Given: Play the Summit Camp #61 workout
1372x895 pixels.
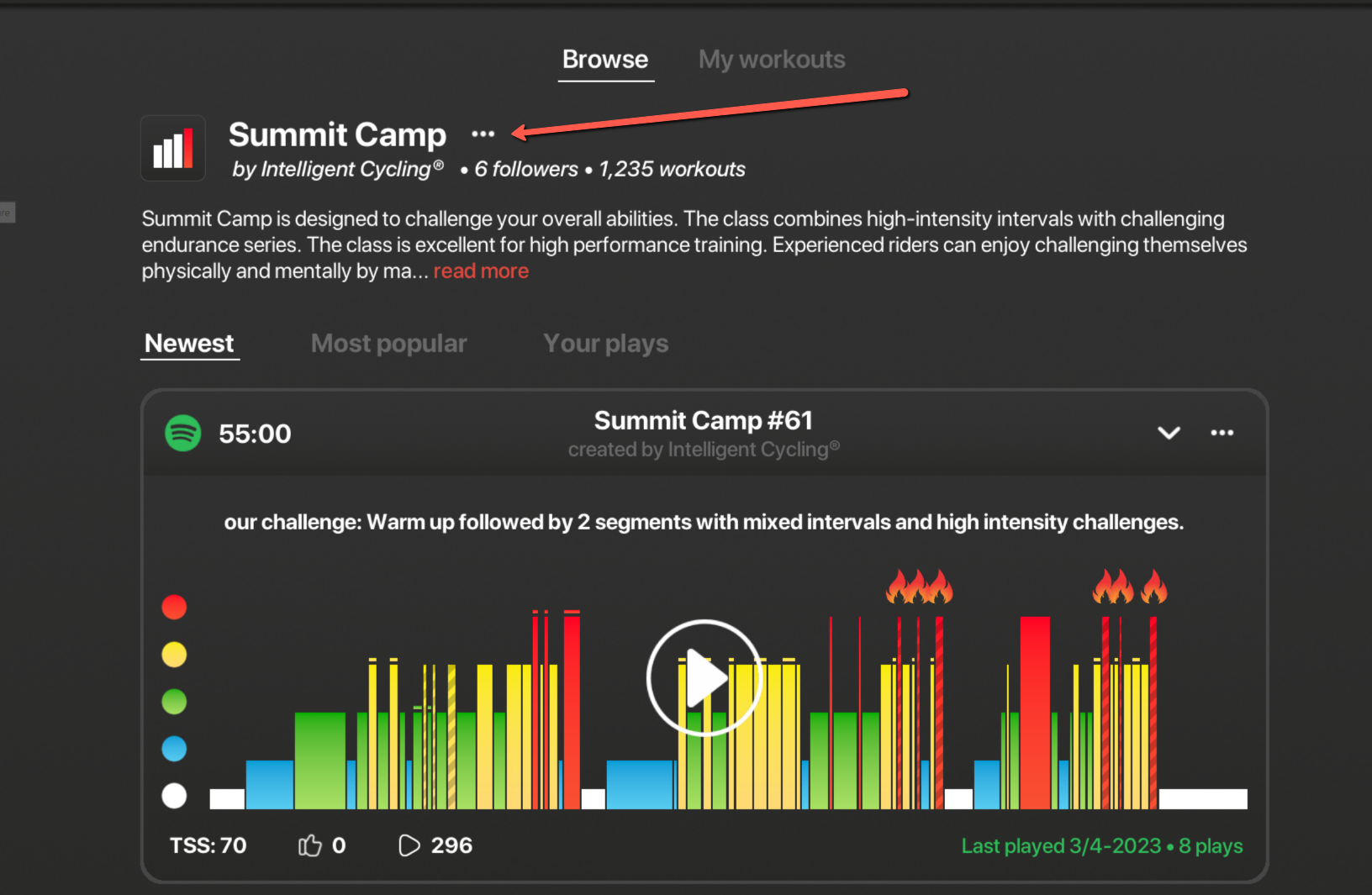Looking at the screenshot, I should 704,677.
